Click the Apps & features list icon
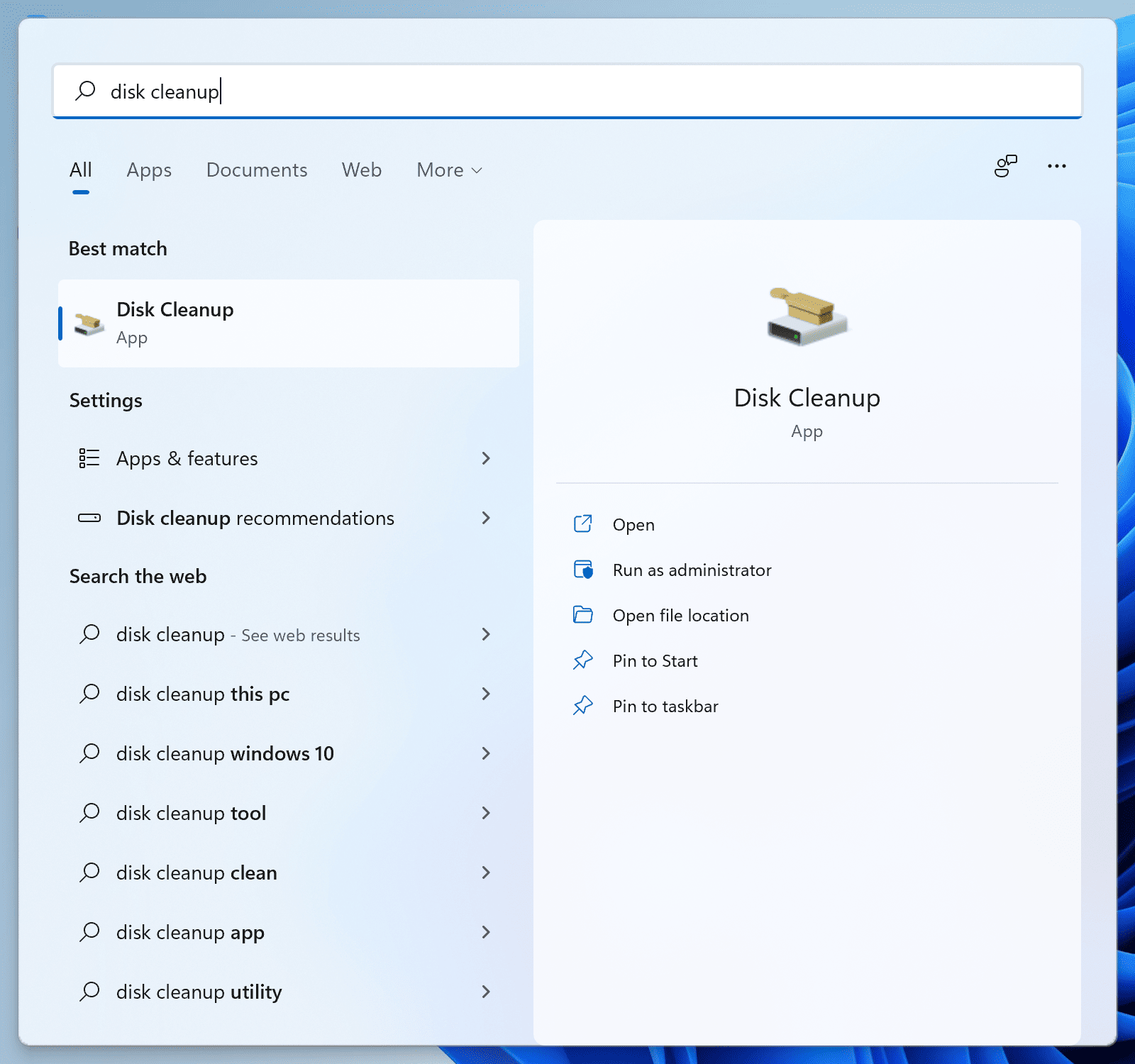This screenshot has width=1135, height=1064. [x=89, y=458]
